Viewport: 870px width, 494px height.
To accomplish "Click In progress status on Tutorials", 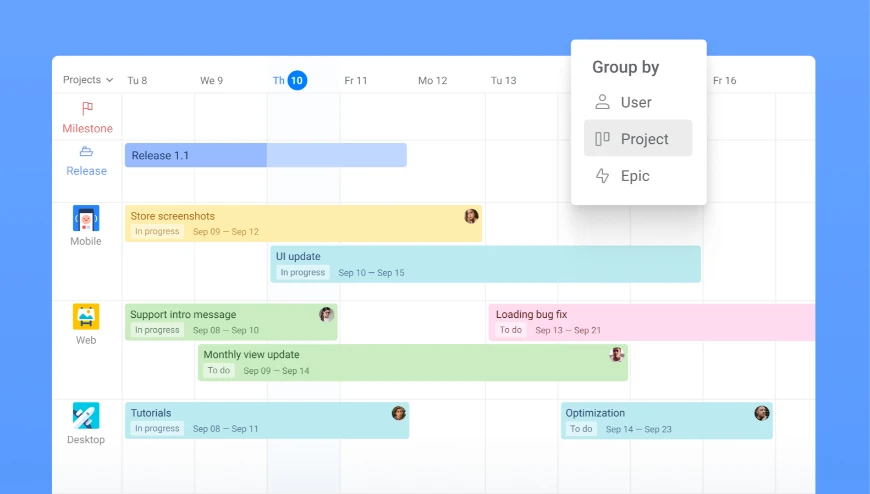I will 158,429.
